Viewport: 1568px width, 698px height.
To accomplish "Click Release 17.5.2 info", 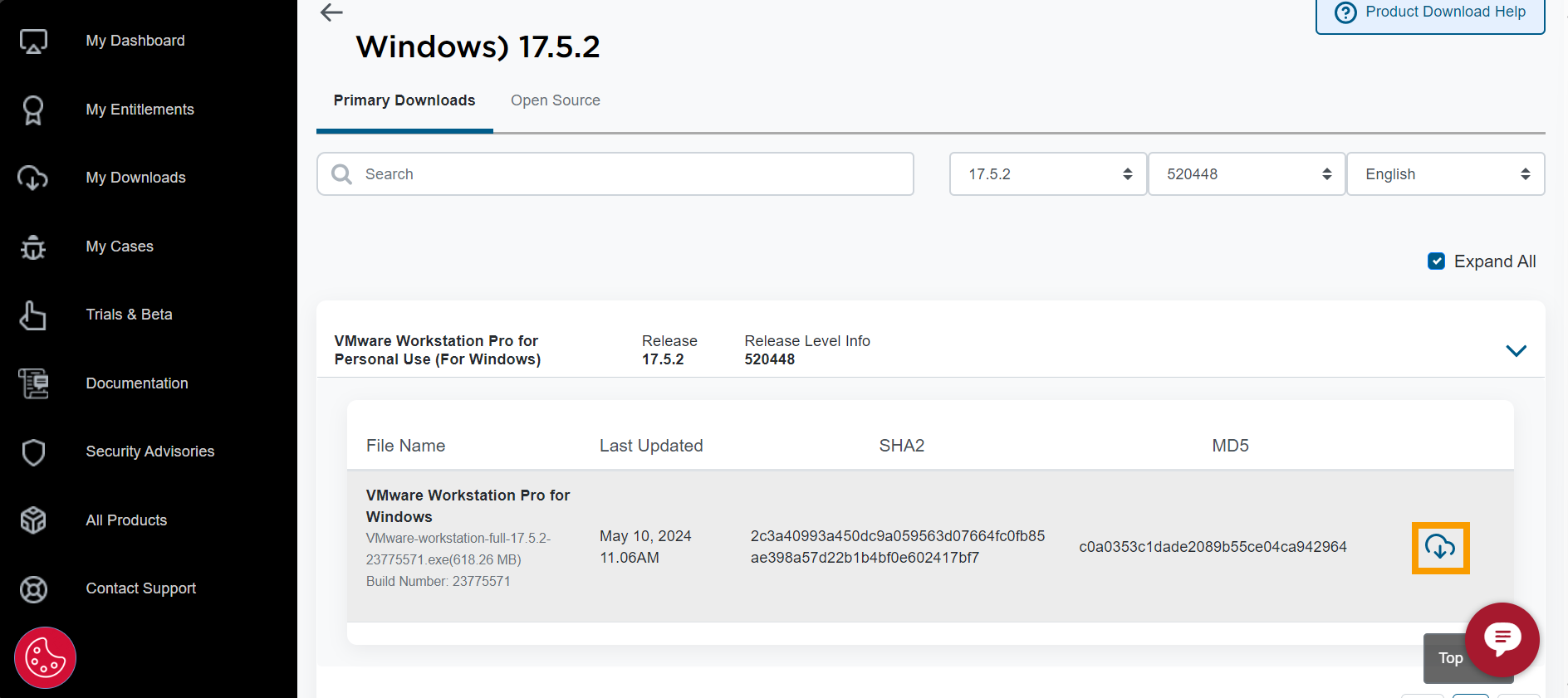I will click(669, 350).
